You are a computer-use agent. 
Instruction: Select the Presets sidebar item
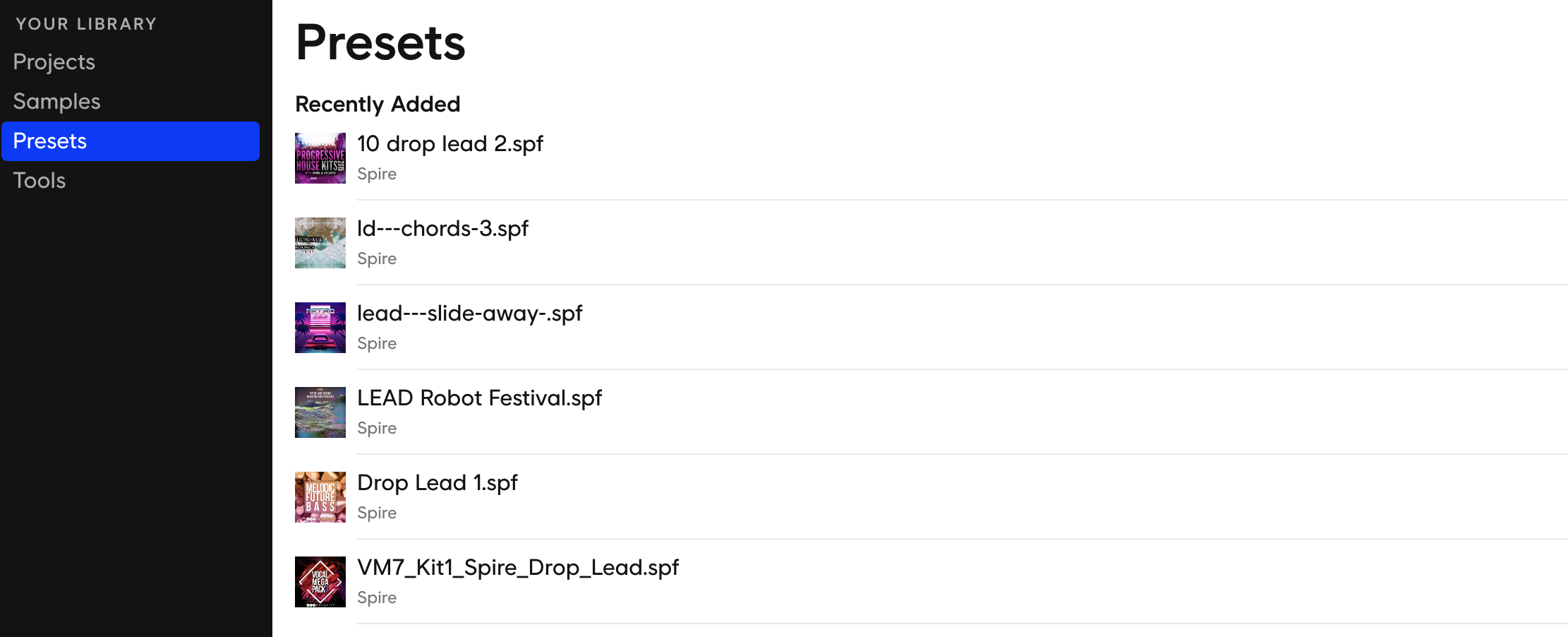click(x=131, y=141)
